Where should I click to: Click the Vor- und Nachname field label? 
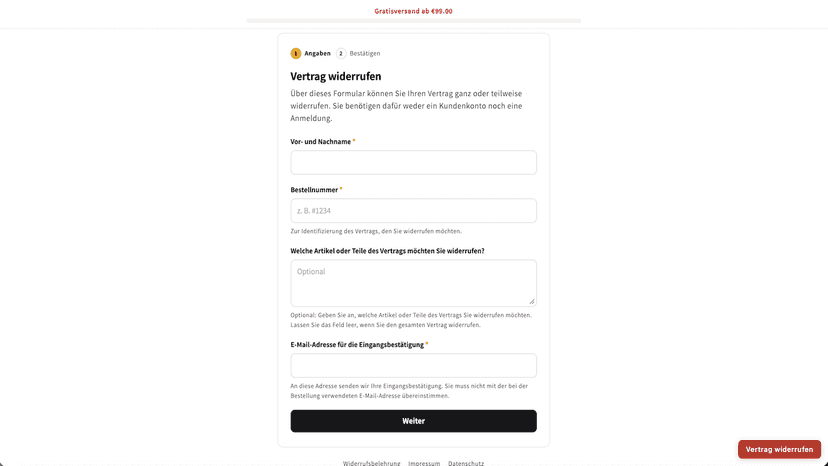click(x=323, y=142)
